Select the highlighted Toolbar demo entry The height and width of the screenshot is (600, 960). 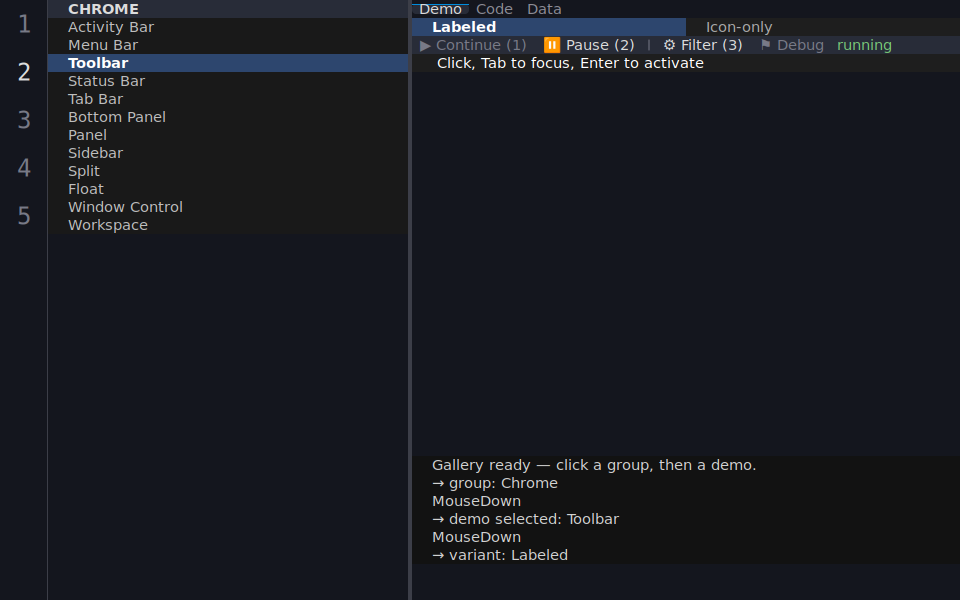[228, 63]
